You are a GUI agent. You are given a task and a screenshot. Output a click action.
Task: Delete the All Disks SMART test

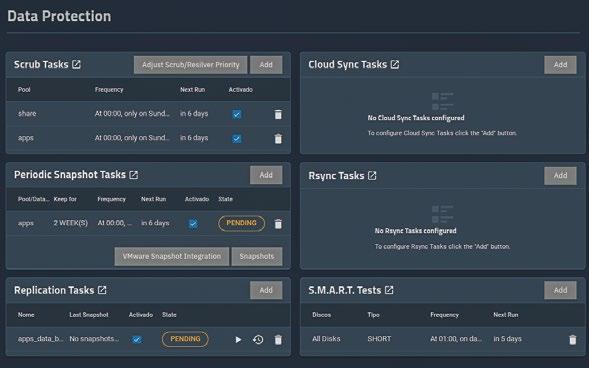click(572, 339)
